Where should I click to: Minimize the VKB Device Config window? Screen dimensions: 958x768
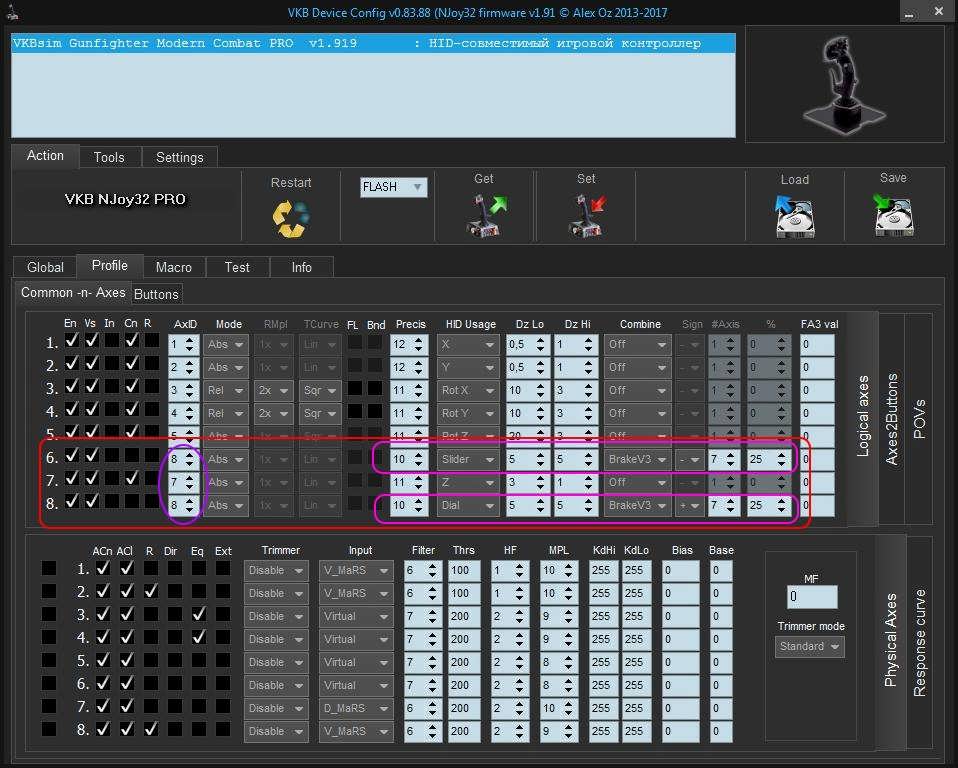click(910, 11)
